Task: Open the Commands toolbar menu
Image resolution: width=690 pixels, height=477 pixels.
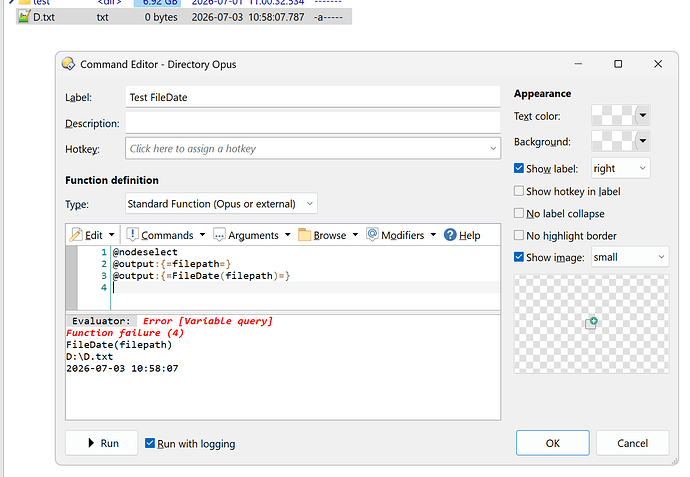Action: pyautogui.click(x=166, y=235)
